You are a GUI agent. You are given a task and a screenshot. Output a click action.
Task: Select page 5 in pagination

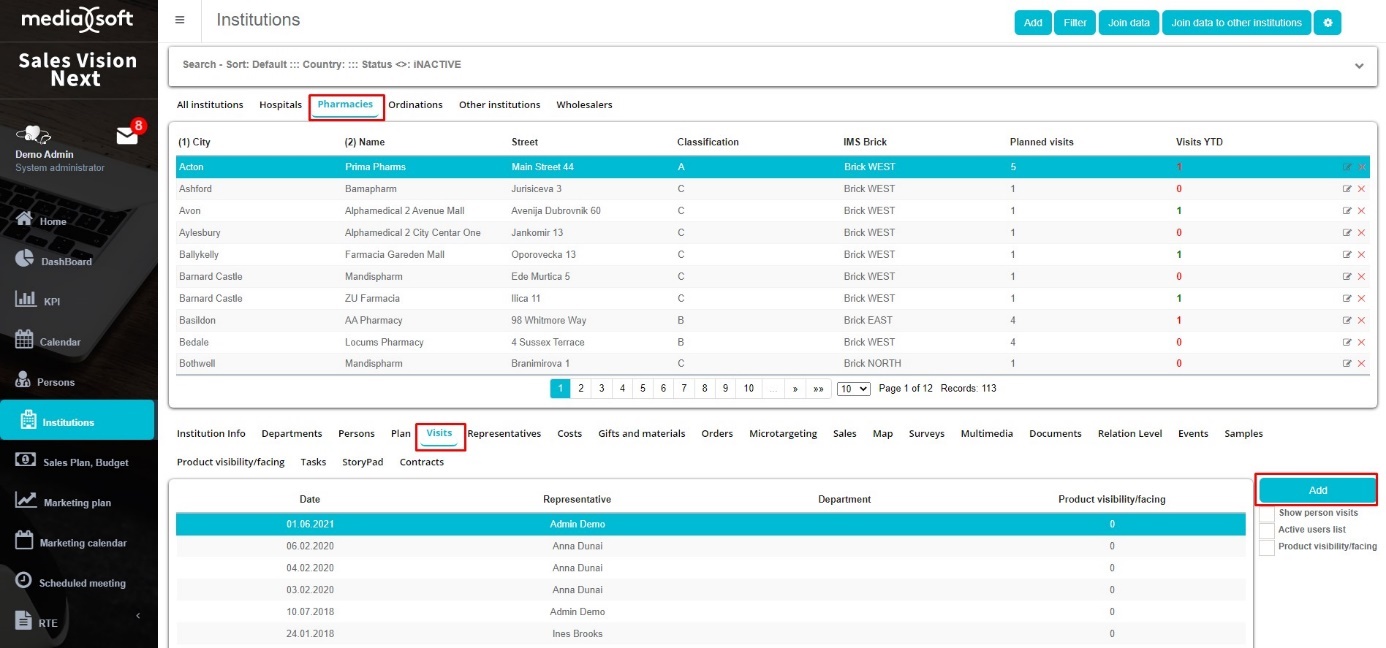(643, 389)
